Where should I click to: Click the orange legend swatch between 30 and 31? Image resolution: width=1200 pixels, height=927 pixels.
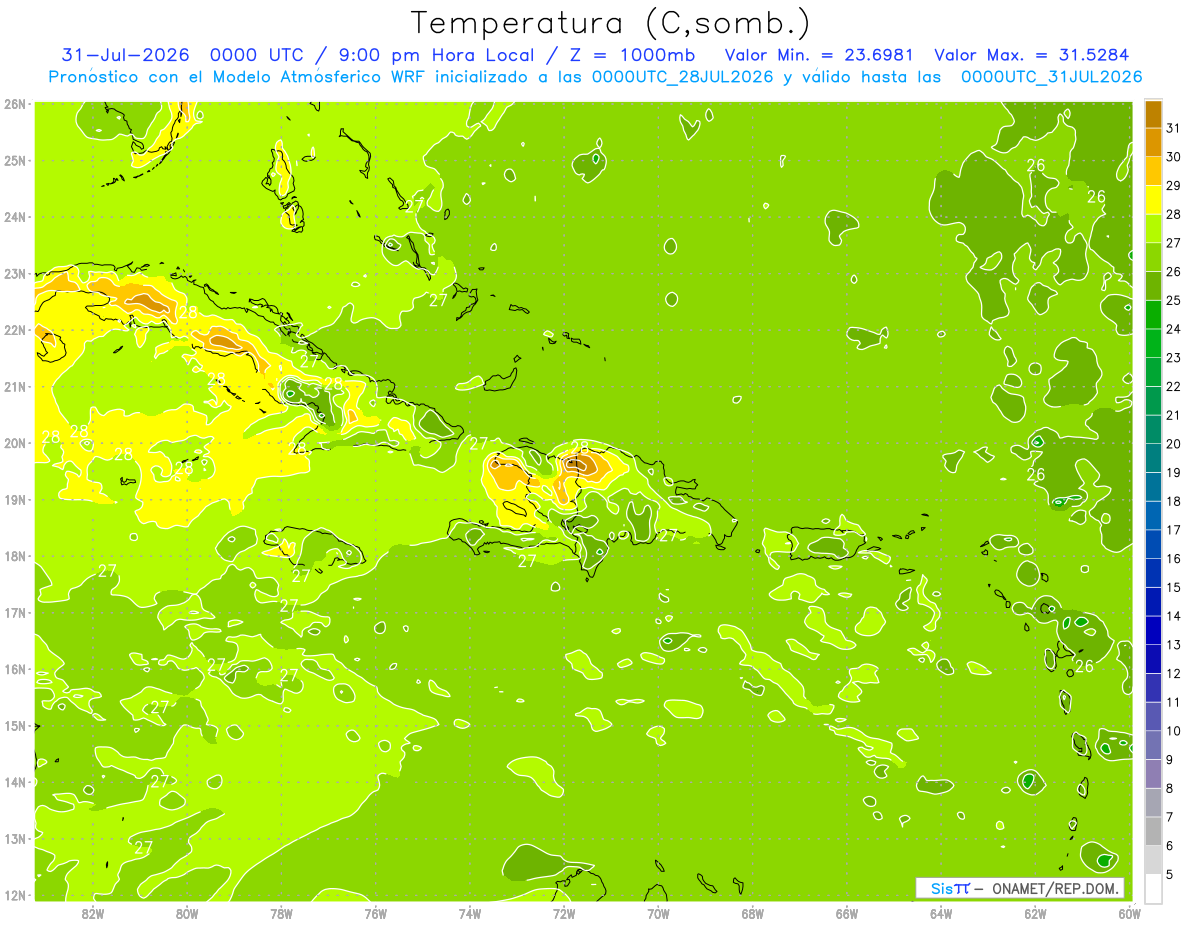tap(1153, 142)
